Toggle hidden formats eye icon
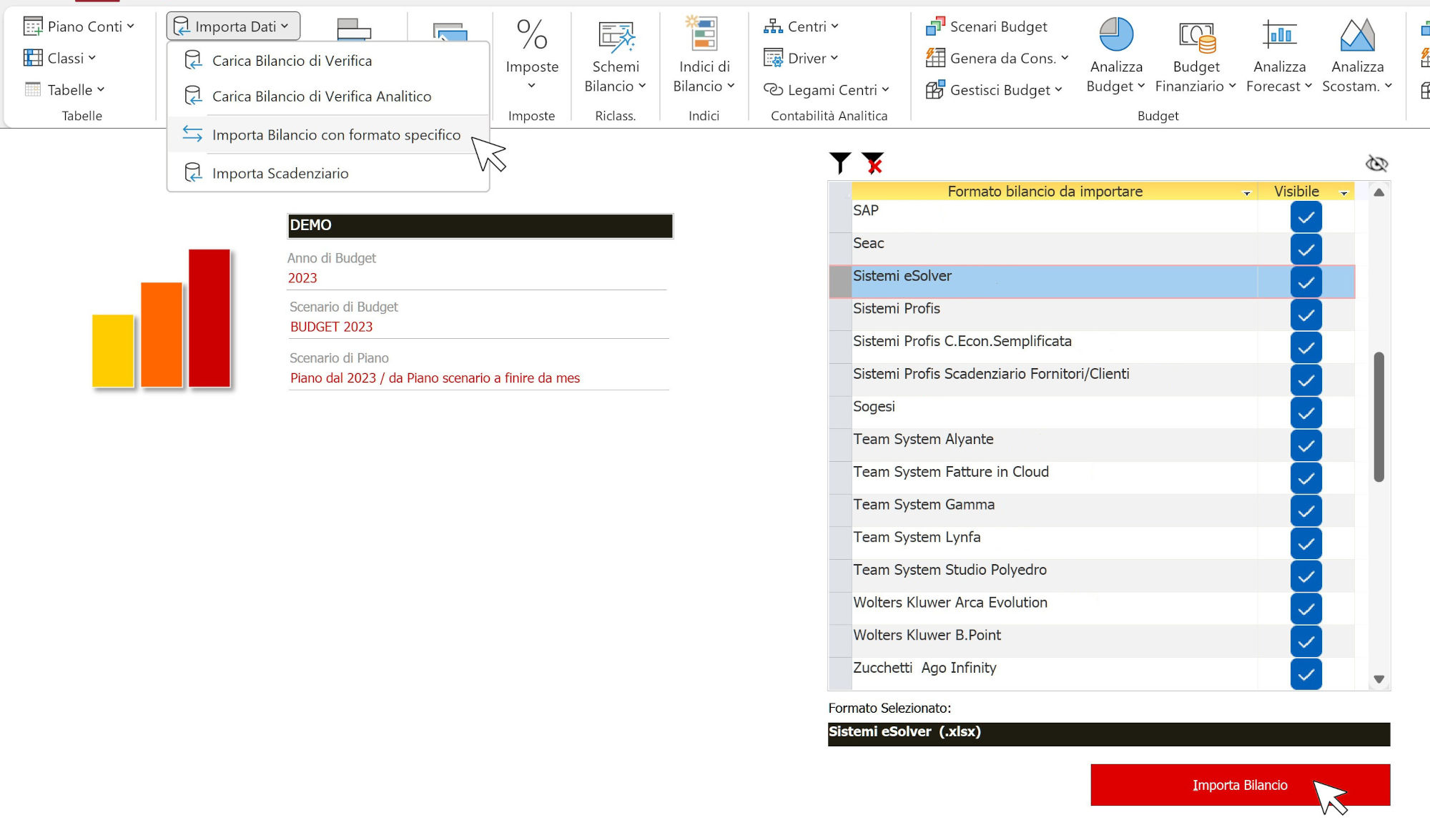The height and width of the screenshot is (840, 1430). coord(1376,164)
